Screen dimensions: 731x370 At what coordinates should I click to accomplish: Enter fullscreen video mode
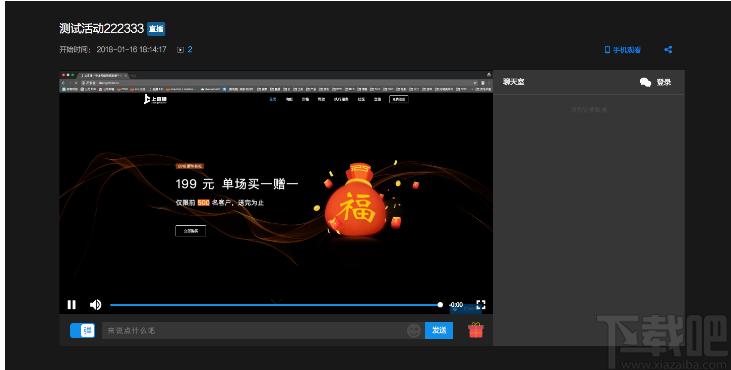pyautogui.click(x=481, y=305)
